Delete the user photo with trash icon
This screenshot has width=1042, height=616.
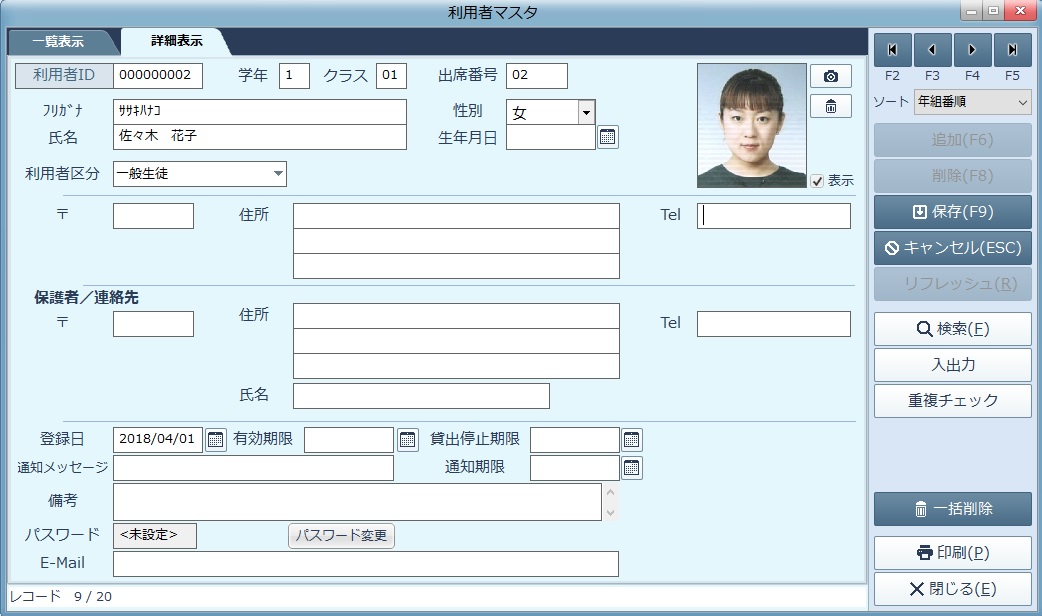831,106
